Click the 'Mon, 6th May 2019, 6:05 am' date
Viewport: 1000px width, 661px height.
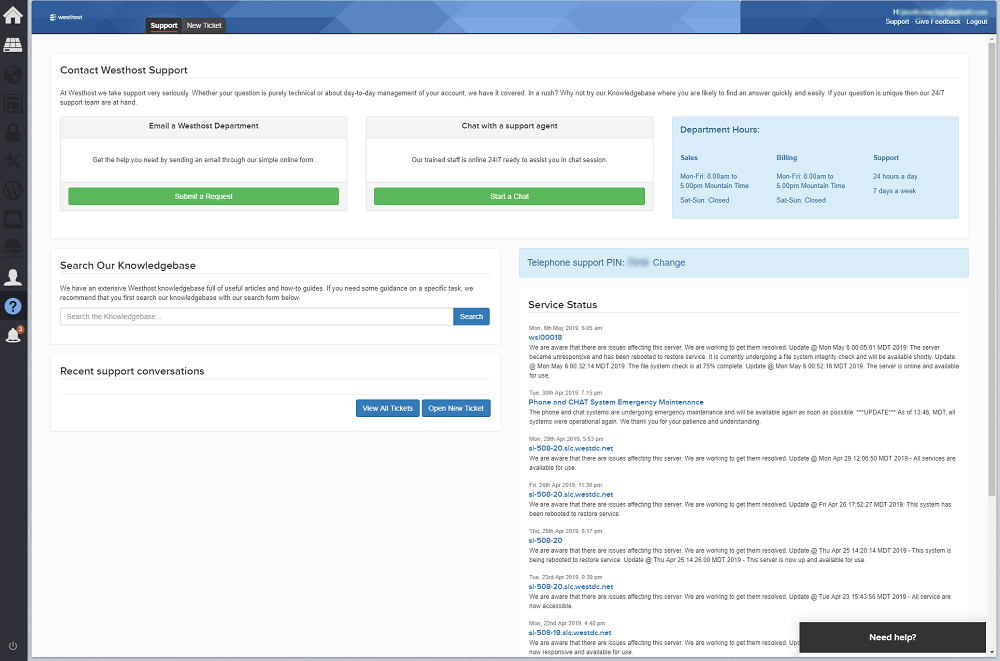tap(565, 328)
